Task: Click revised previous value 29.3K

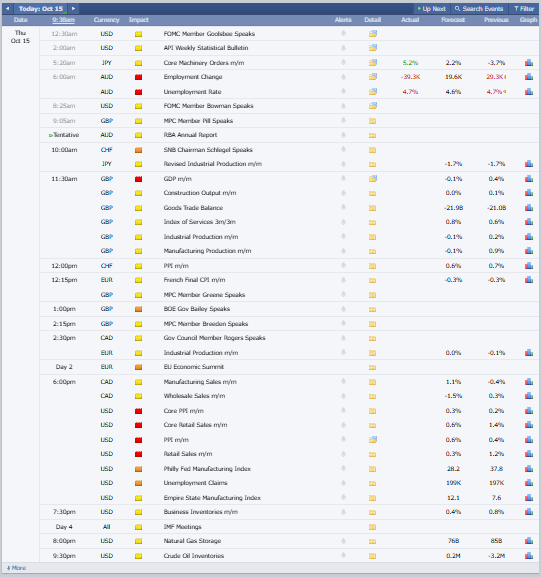Action: (494, 77)
